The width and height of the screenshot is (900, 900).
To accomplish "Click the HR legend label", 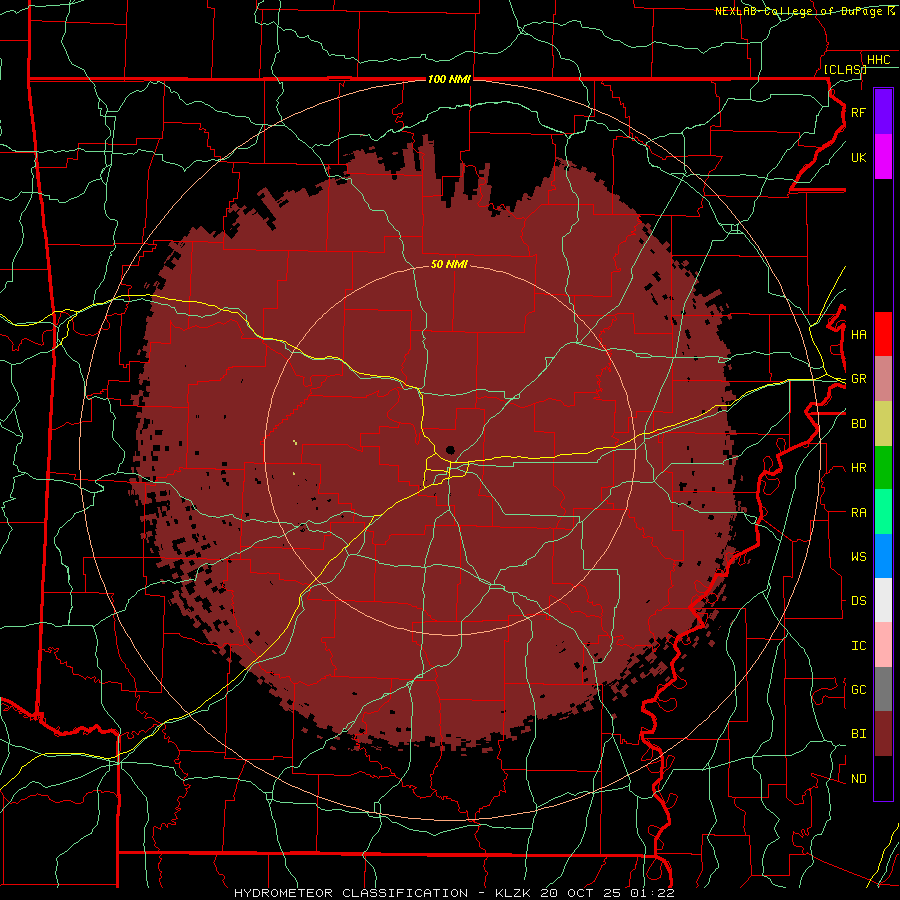I will [859, 468].
